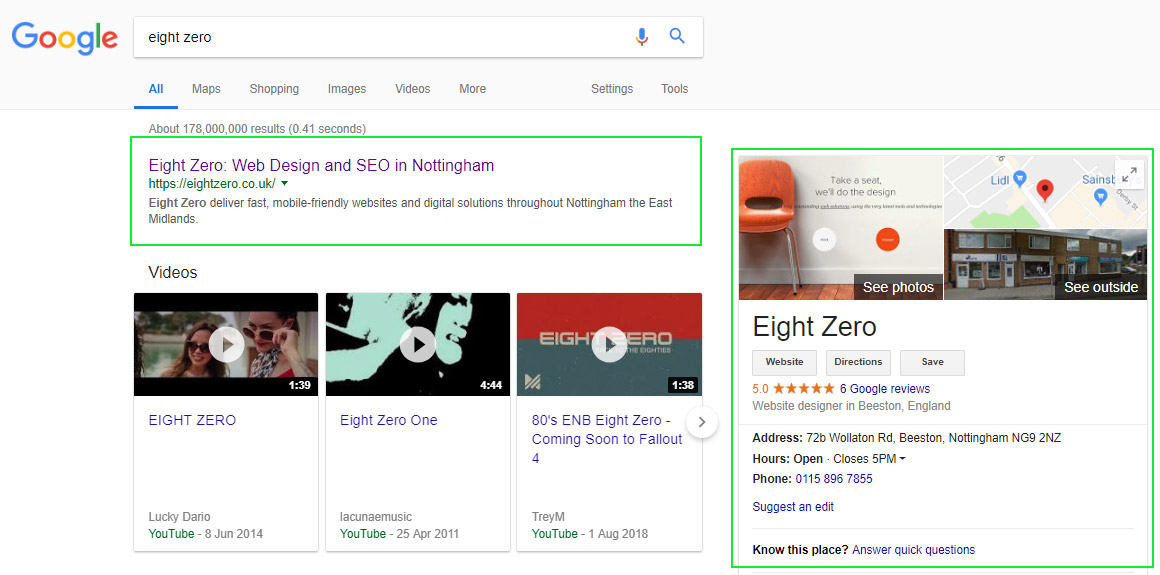Image resolution: width=1160 pixels, height=575 pixels.
Task: Open the EIGHT ZERO video title link
Action: 192,420
